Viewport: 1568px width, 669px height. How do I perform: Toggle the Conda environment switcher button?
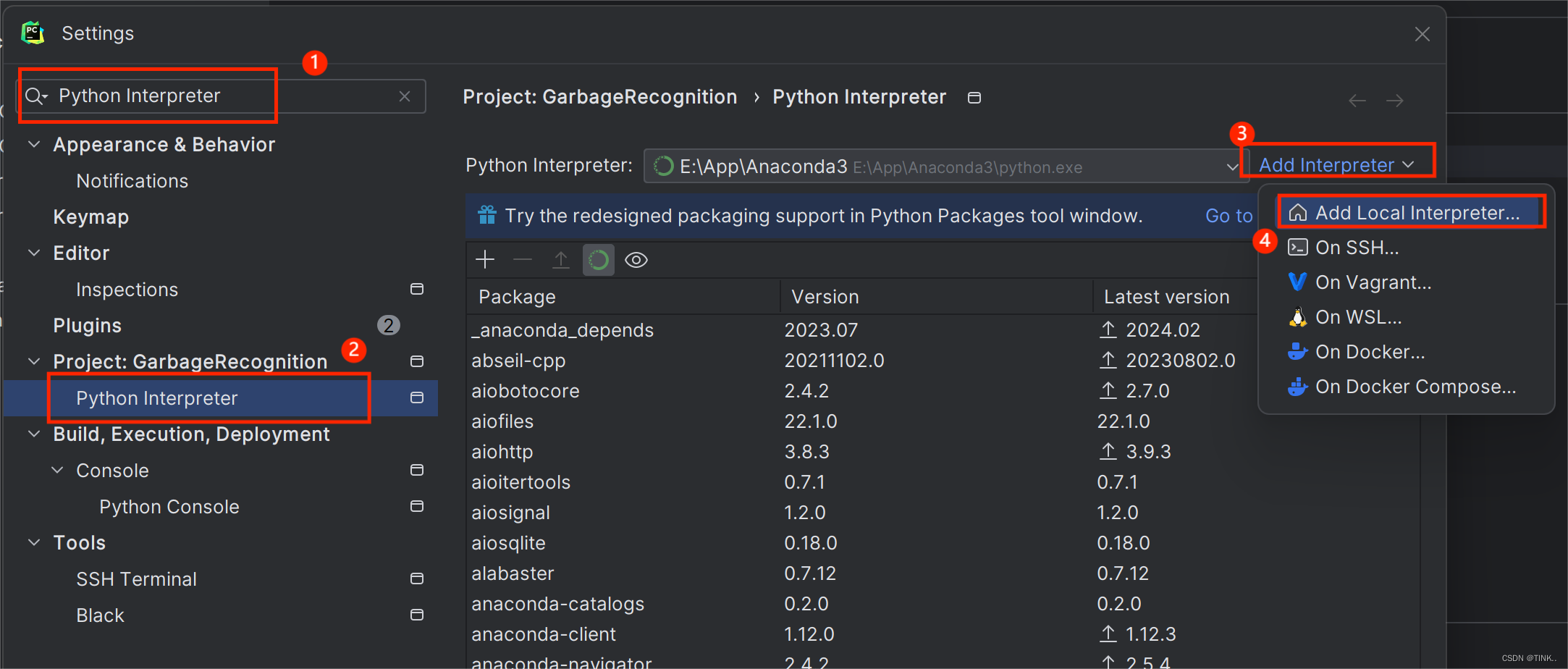[598, 259]
